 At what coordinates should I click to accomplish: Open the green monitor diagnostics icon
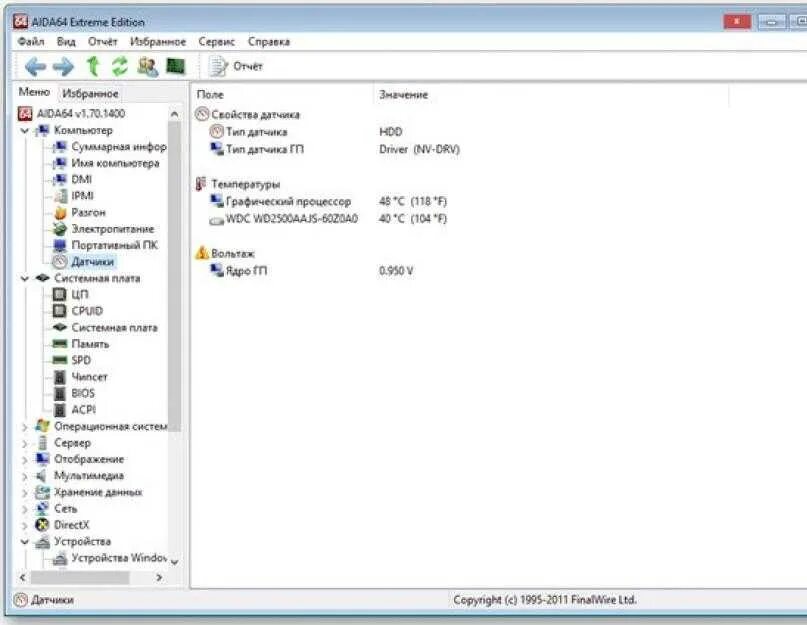tap(176, 66)
